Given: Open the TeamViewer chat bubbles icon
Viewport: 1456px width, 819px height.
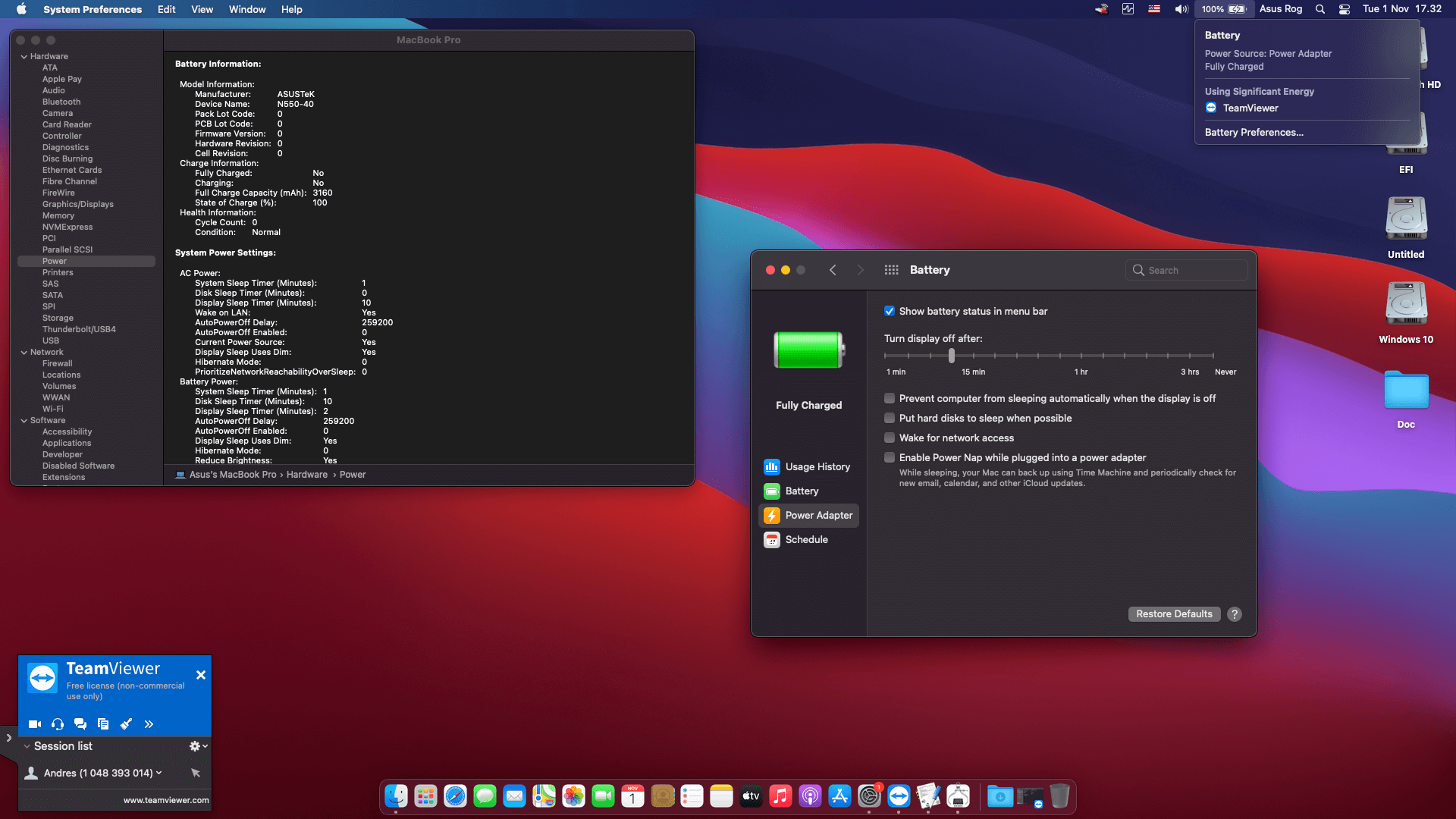Looking at the screenshot, I should click(x=80, y=724).
